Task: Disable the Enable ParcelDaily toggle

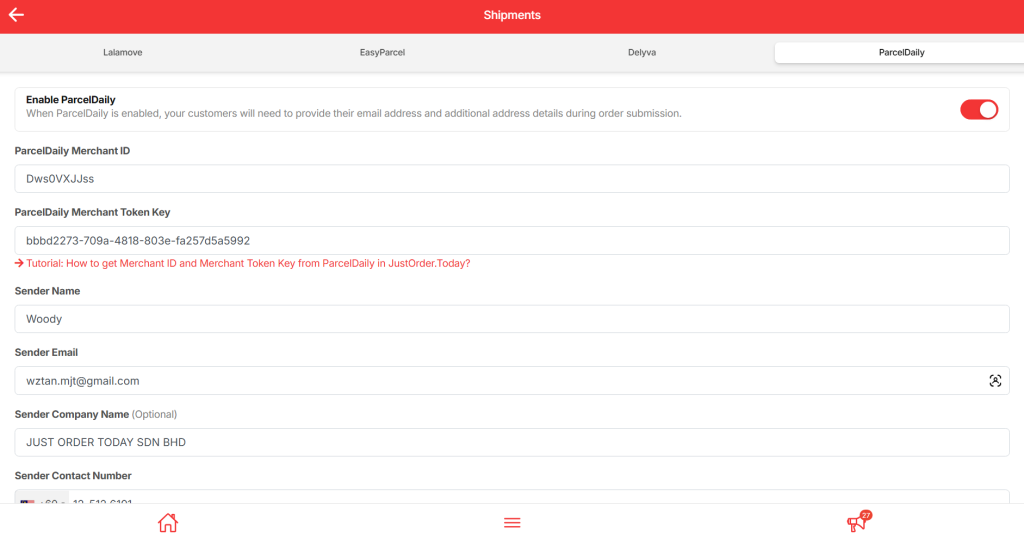Action: 978,110
